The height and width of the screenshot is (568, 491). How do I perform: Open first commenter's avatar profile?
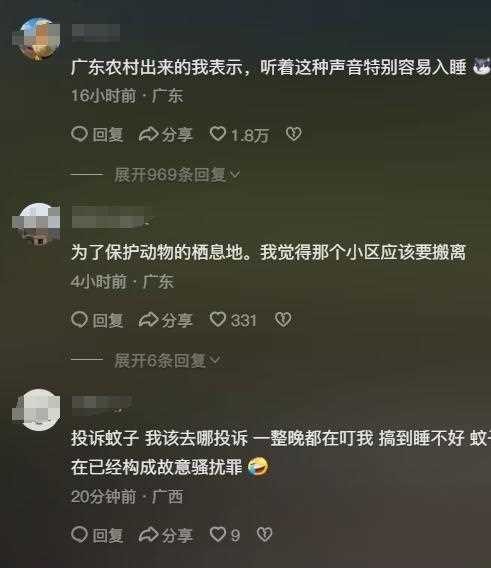[38, 38]
